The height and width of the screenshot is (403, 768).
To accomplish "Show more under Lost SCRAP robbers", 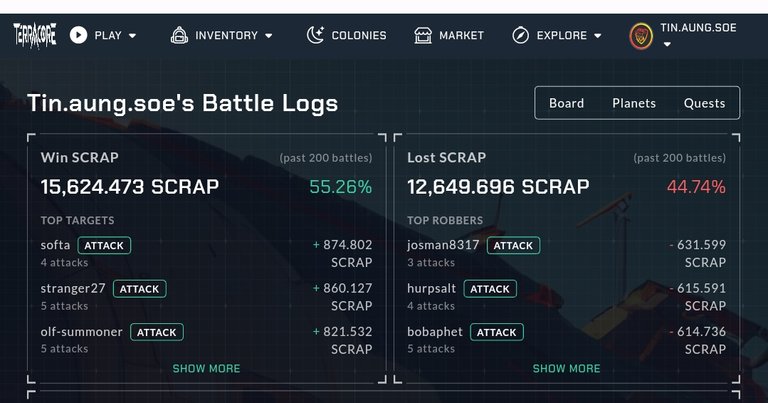I will tap(566, 368).
